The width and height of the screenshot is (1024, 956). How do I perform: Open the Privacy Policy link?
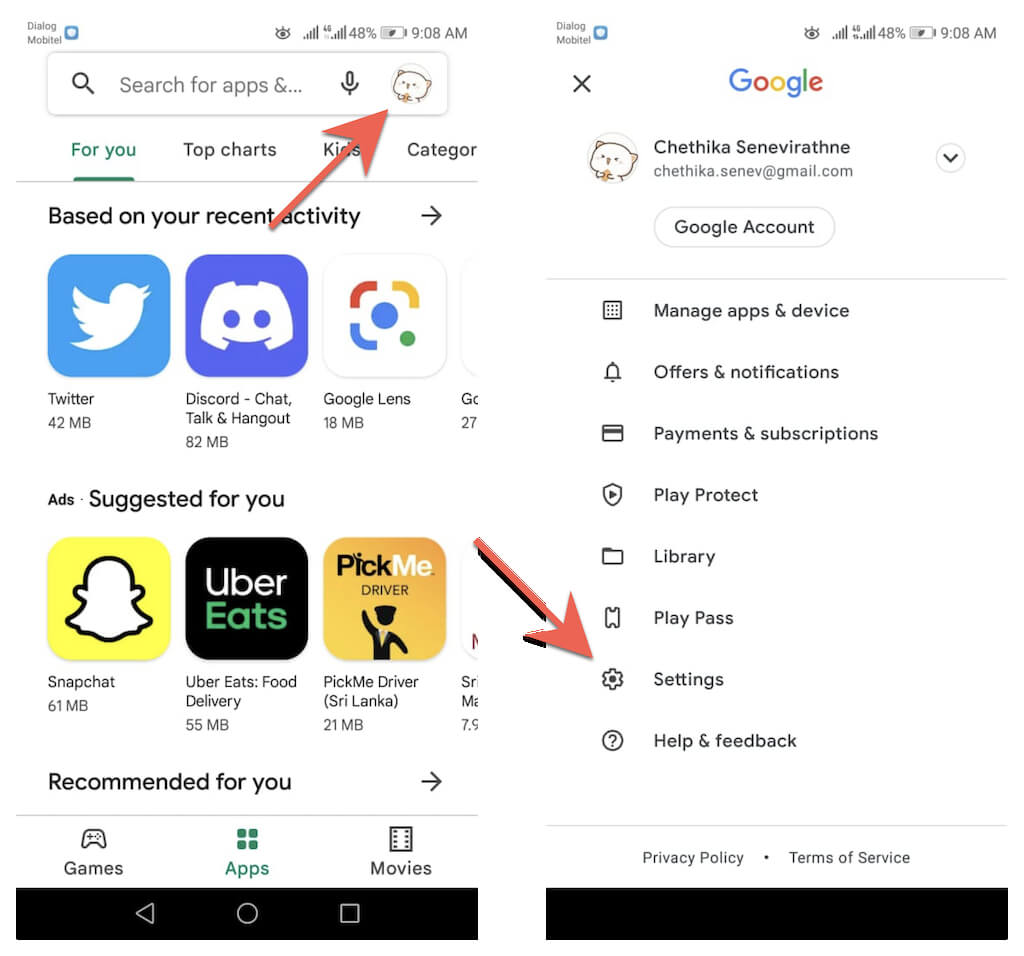(693, 857)
